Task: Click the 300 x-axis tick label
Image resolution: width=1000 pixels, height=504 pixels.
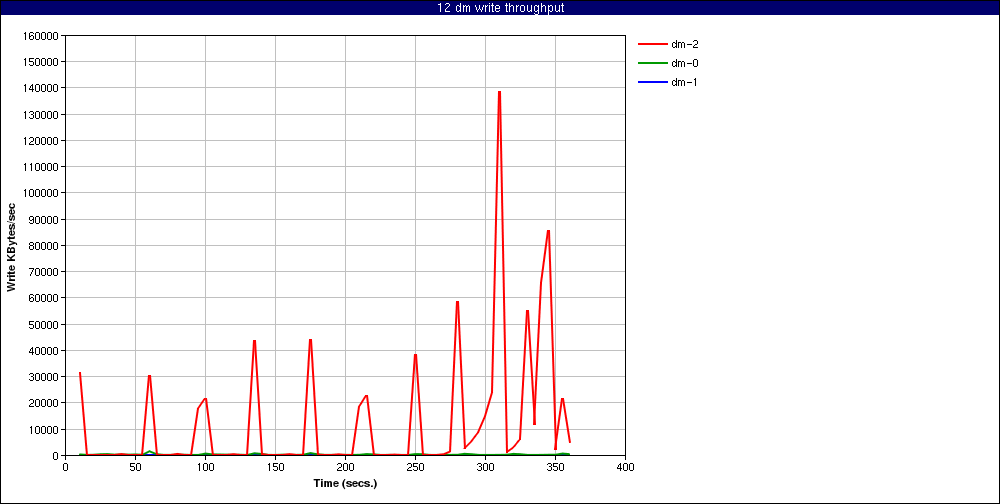Action: (485, 467)
